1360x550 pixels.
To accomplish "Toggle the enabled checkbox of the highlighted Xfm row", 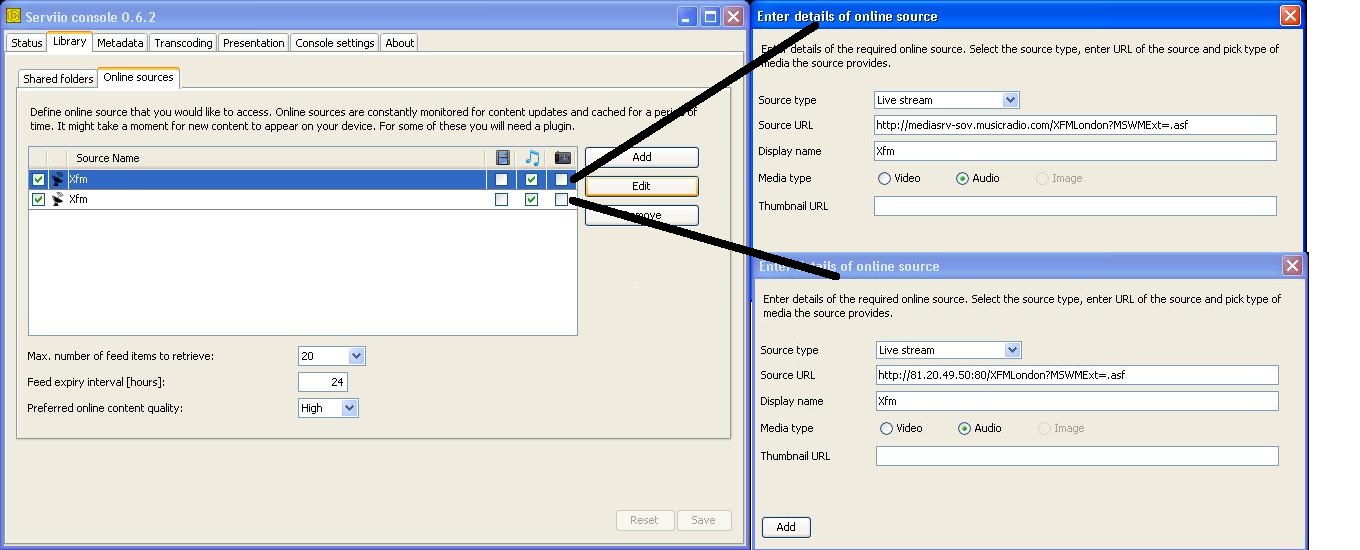I will click(x=39, y=180).
